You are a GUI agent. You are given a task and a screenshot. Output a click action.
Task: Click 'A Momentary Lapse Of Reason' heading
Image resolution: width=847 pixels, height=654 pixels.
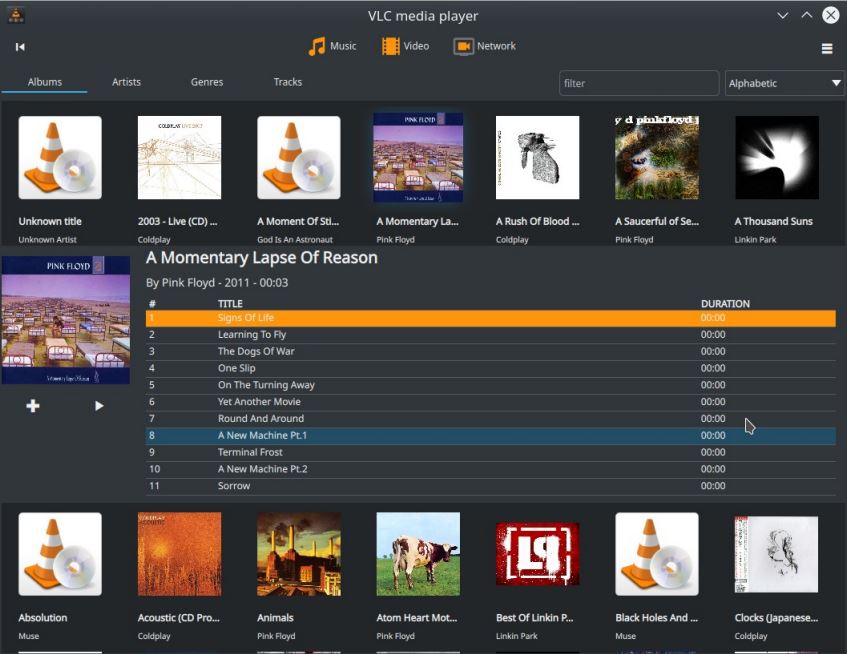[261, 258]
